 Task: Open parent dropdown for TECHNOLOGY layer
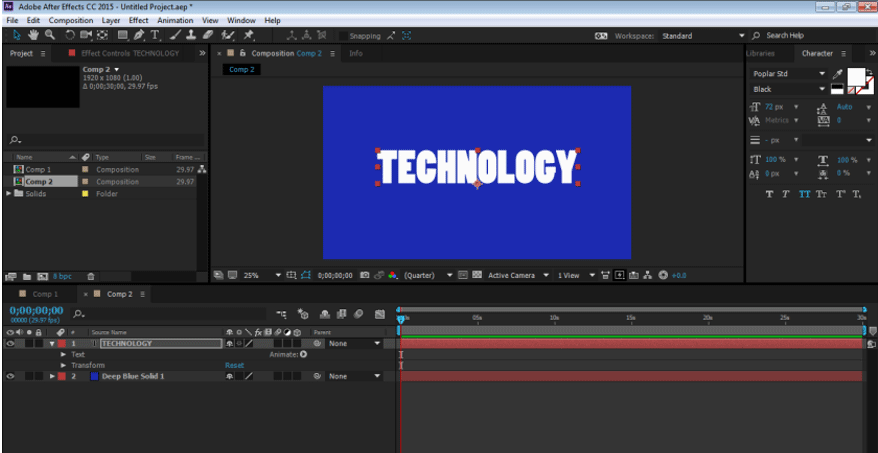[354, 343]
